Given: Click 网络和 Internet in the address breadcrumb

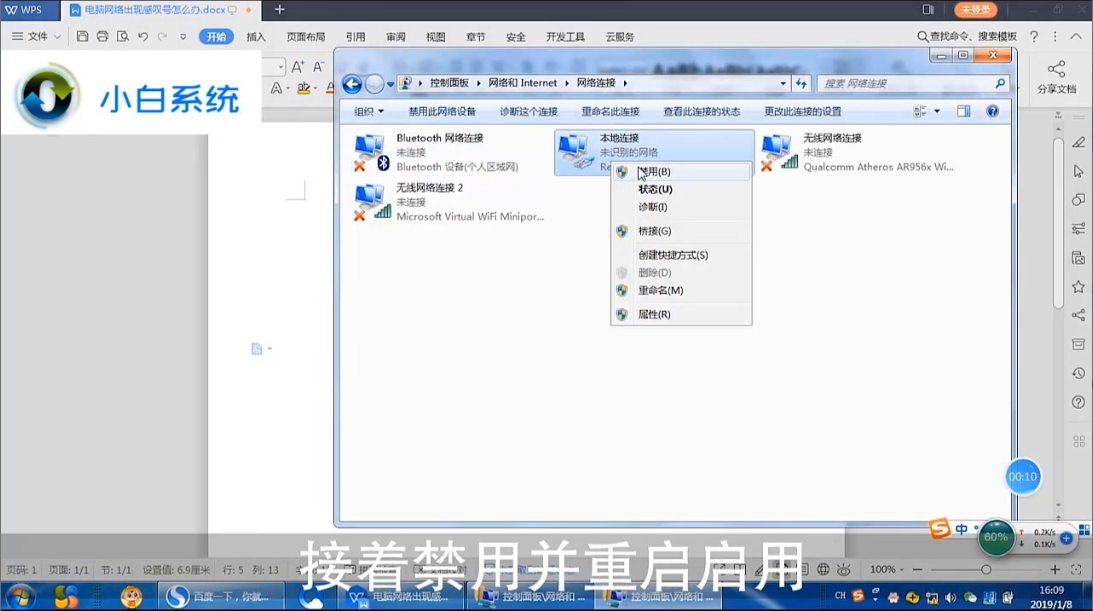Looking at the screenshot, I should coord(522,83).
